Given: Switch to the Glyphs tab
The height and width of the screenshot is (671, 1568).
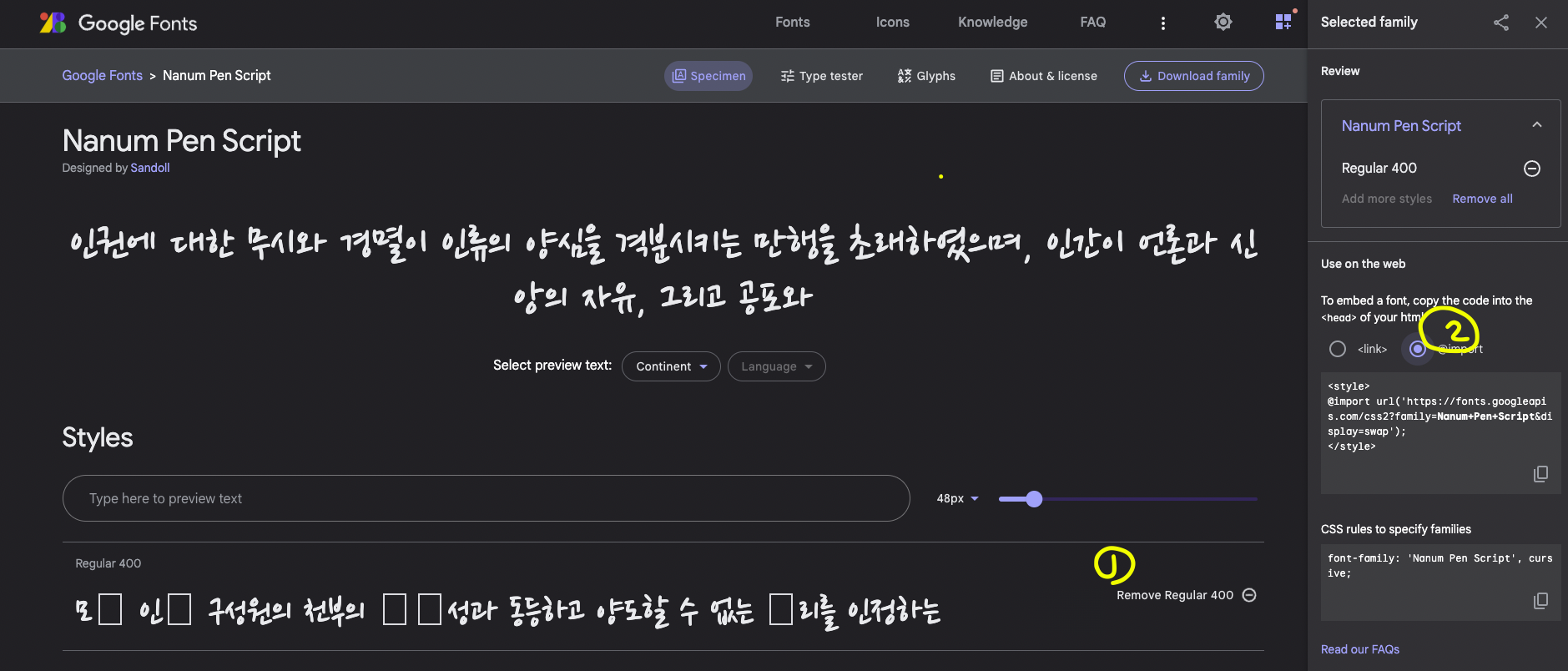Looking at the screenshot, I should (926, 76).
